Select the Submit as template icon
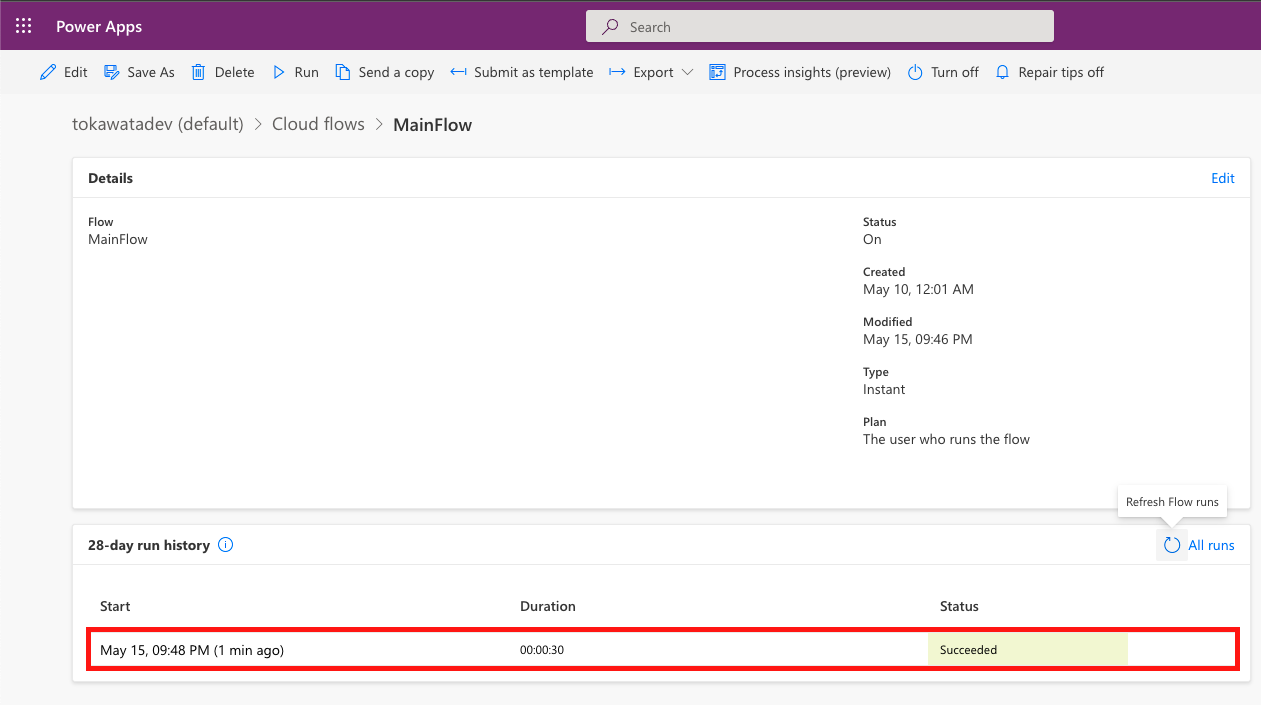This screenshot has width=1261, height=705. click(458, 72)
